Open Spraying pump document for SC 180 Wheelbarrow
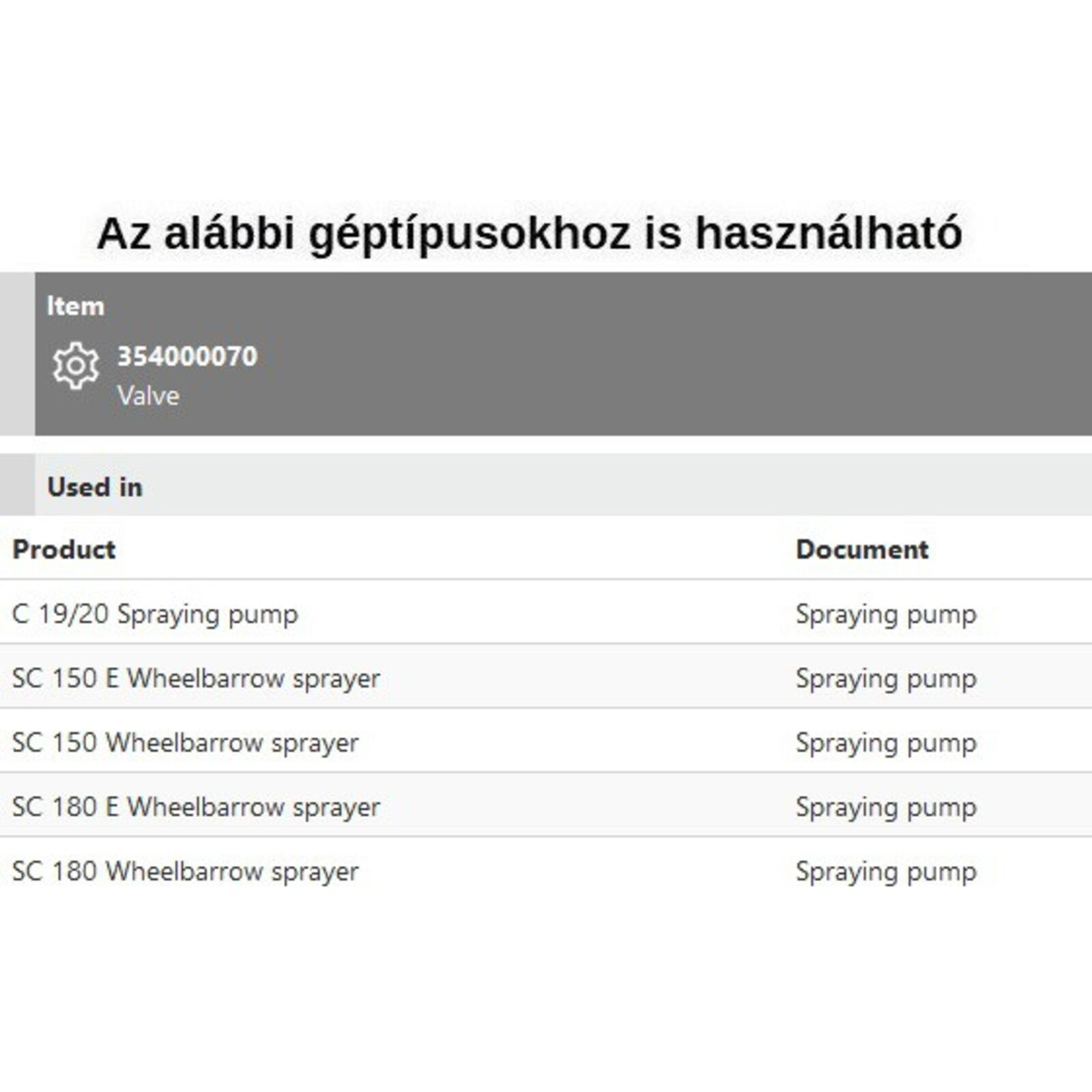 click(886, 871)
